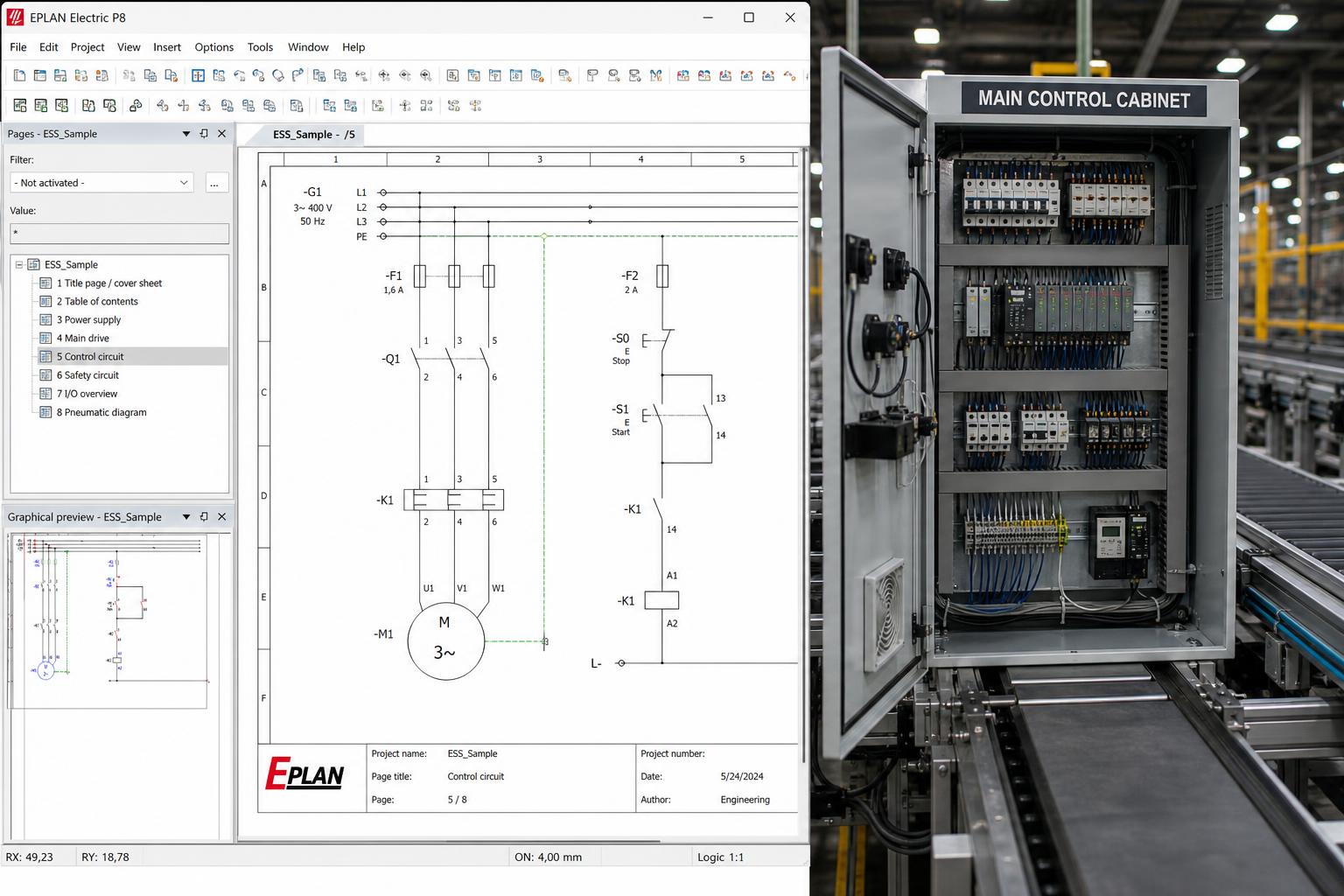
Task: Pin the Pages - ESS_Sample panel
Action: tap(204, 134)
